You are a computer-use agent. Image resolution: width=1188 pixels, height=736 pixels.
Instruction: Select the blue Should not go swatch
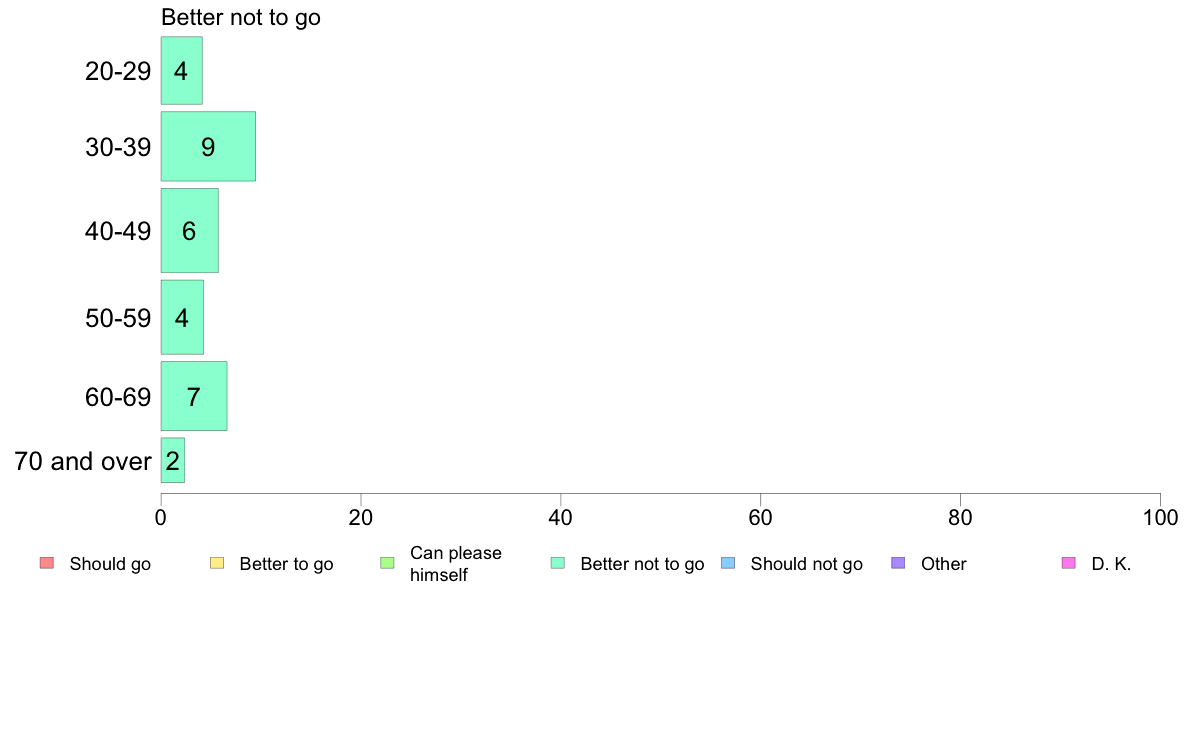point(728,563)
